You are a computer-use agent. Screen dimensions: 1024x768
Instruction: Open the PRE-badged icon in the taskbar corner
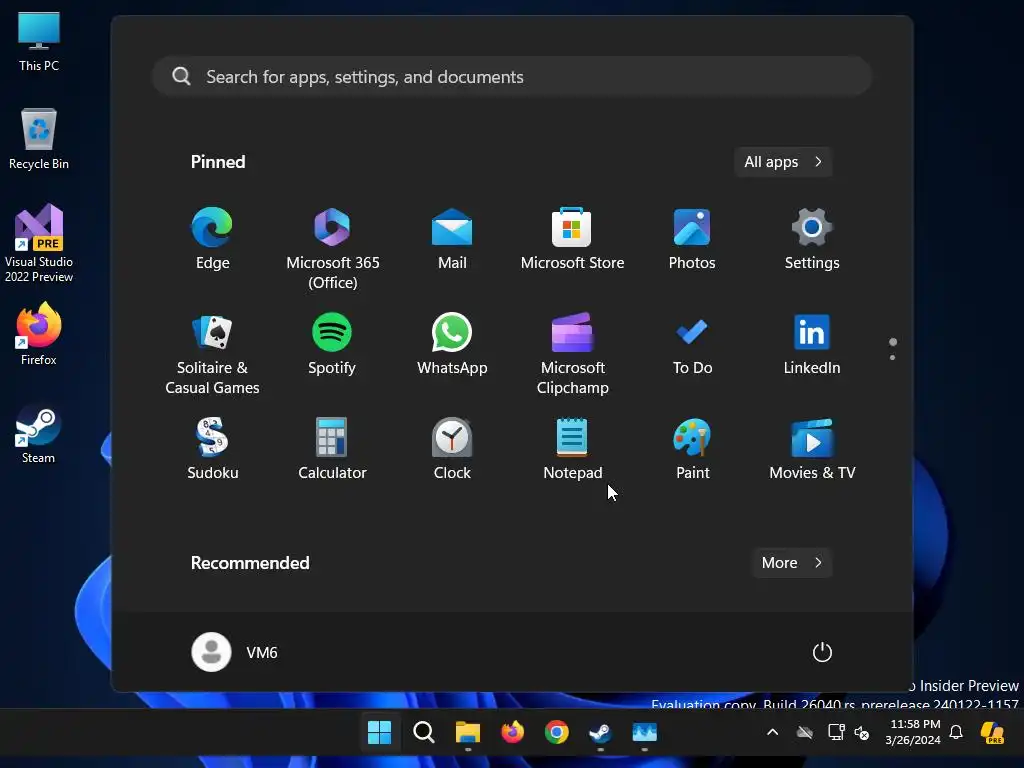click(993, 733)
